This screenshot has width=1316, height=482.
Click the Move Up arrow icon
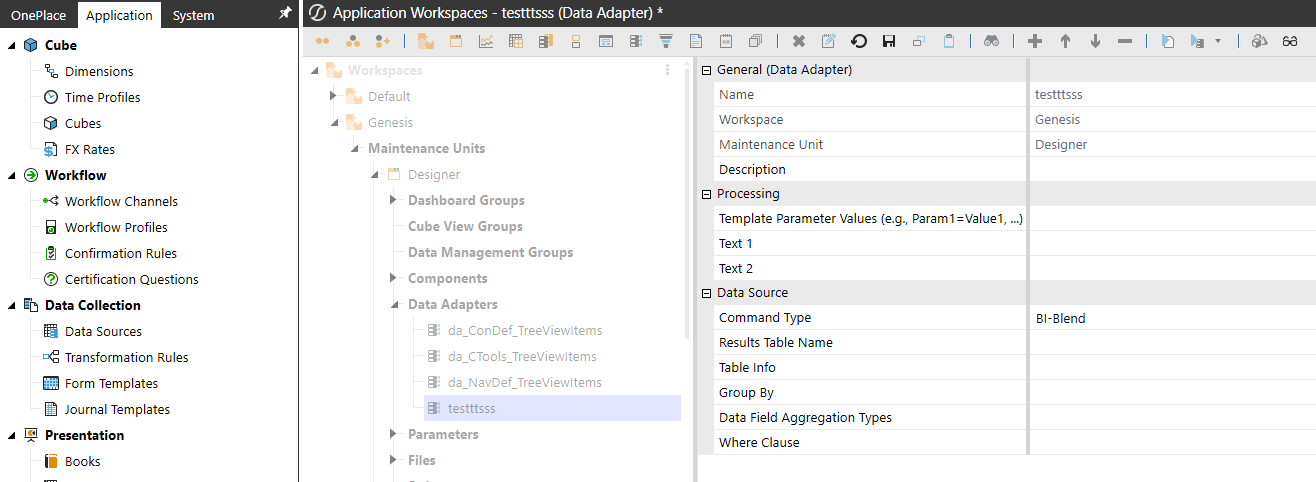(1065, 41)
